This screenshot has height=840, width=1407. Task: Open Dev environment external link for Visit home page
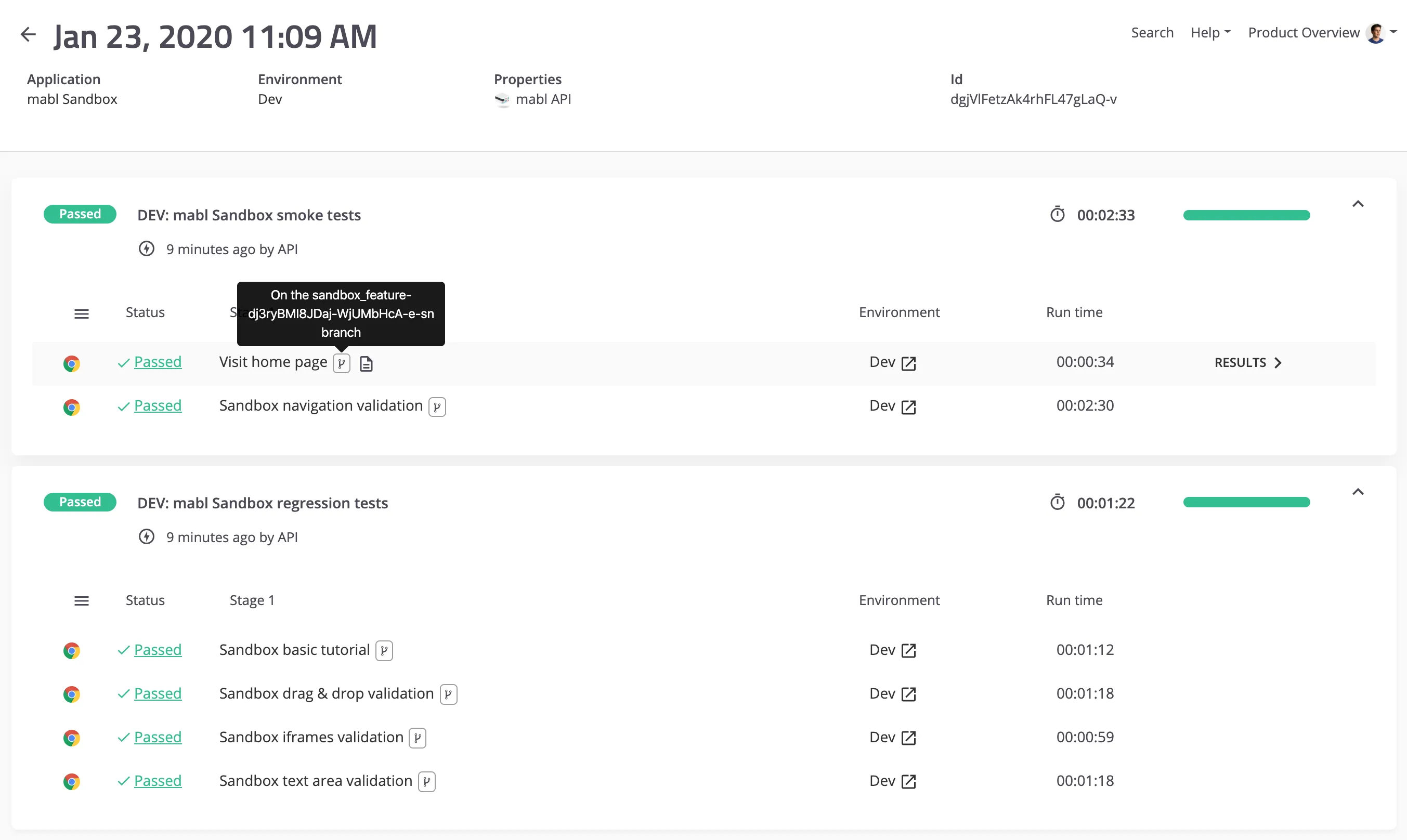tap(908, 363)
